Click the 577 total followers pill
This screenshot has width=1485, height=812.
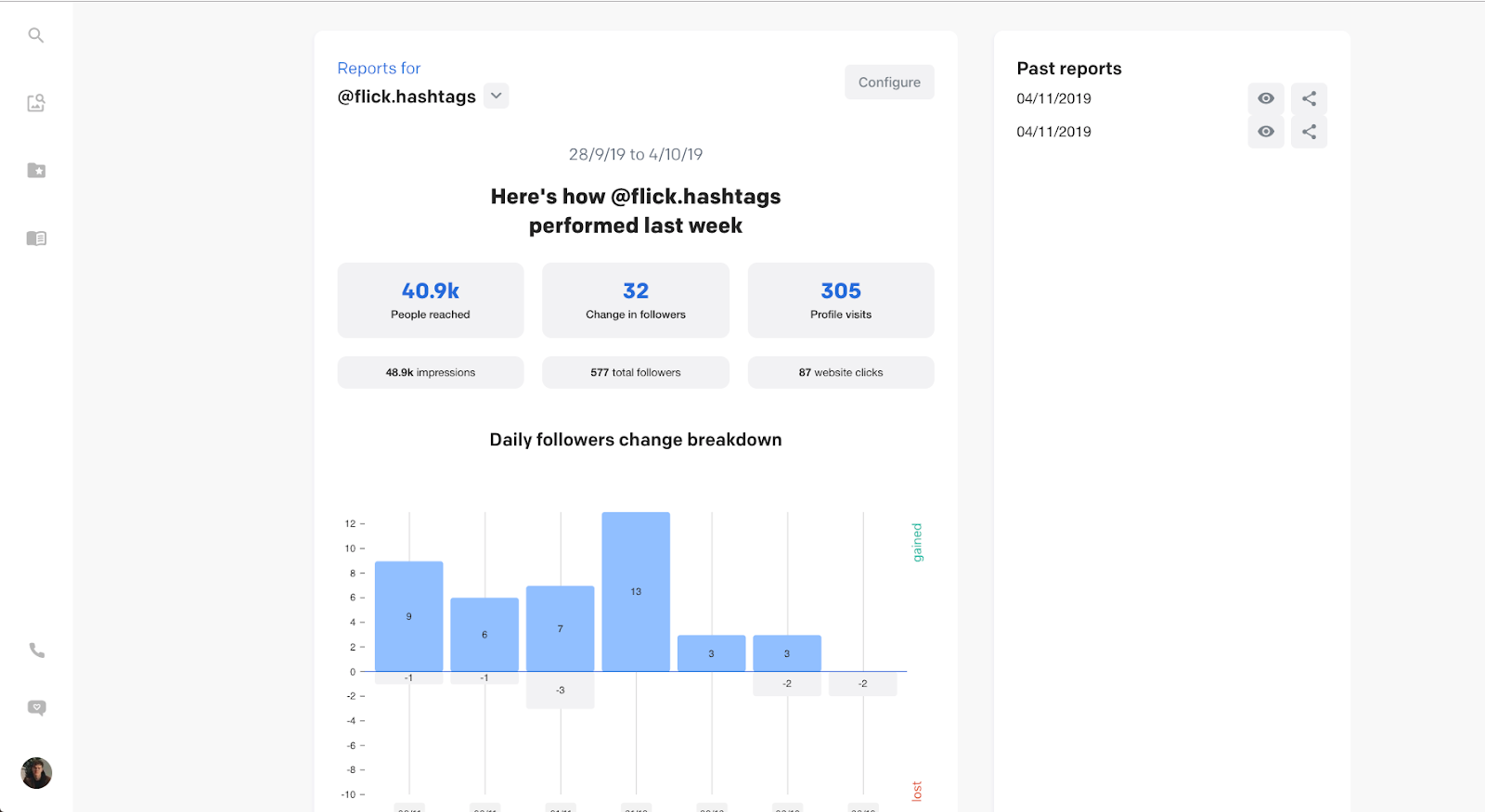click(636, 372)
